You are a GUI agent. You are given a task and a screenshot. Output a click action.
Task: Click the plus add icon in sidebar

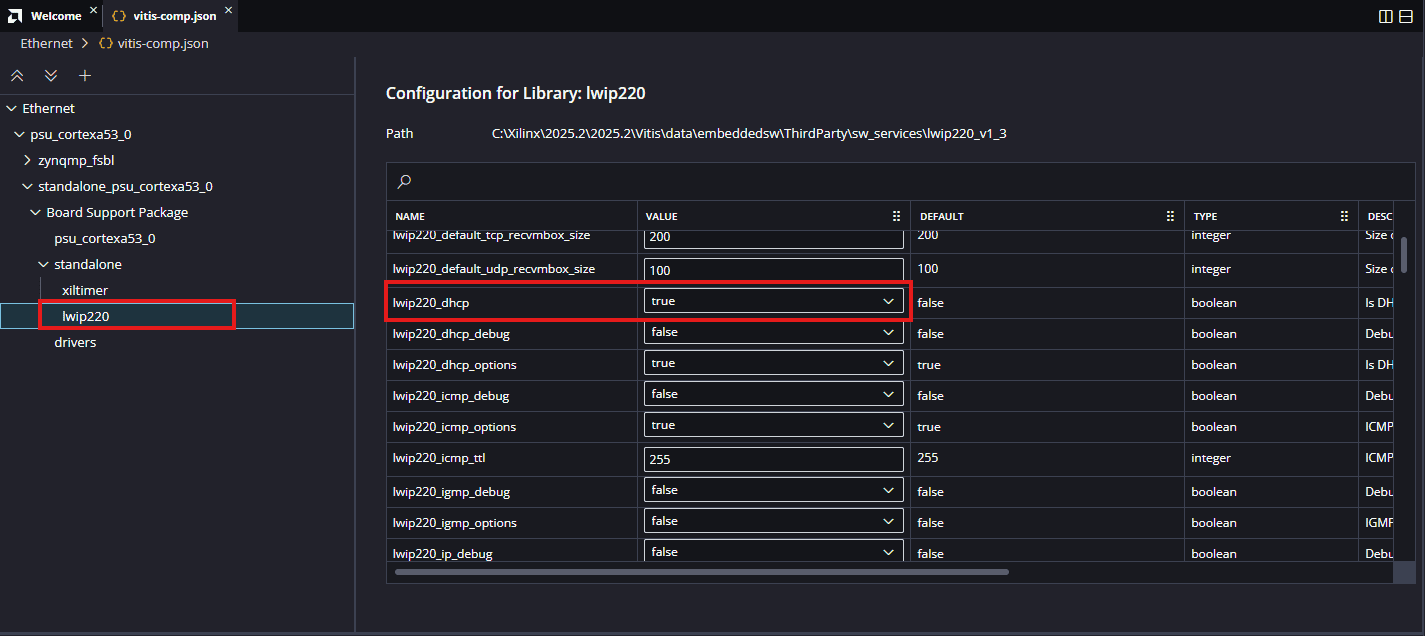[x=85, y=76]
